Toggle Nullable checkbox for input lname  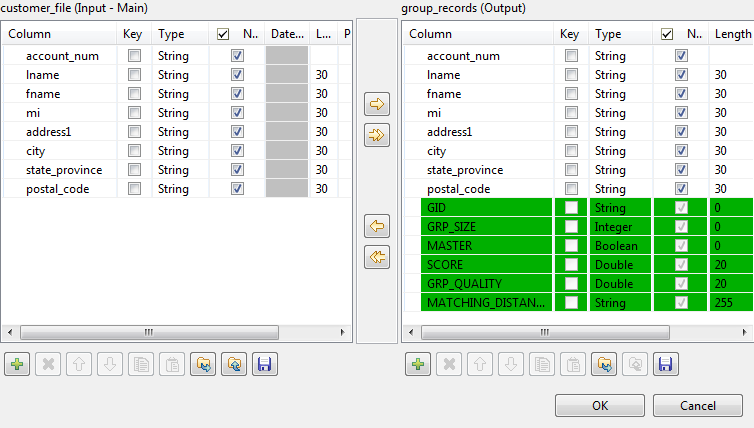click(x=237, y=75)
